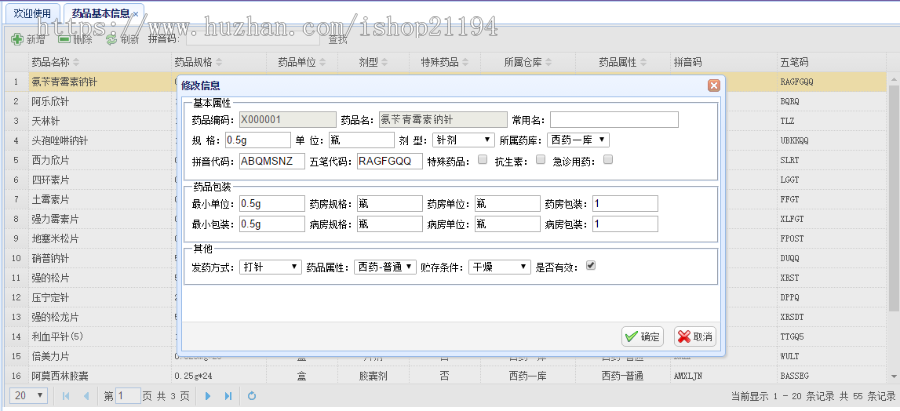The image size is (900, 411).
Task: Click the Delete minus icon in toolbar
Action: [64, 40]
